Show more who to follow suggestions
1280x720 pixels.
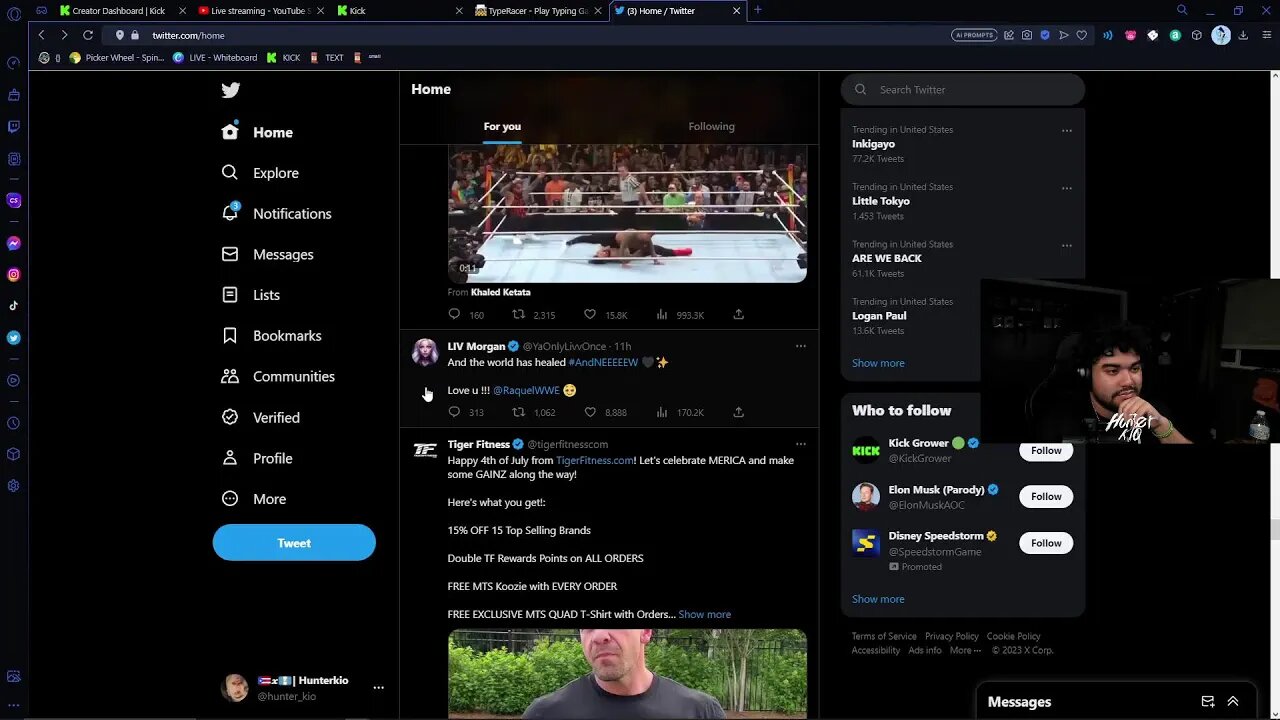(x=878, y=599)
